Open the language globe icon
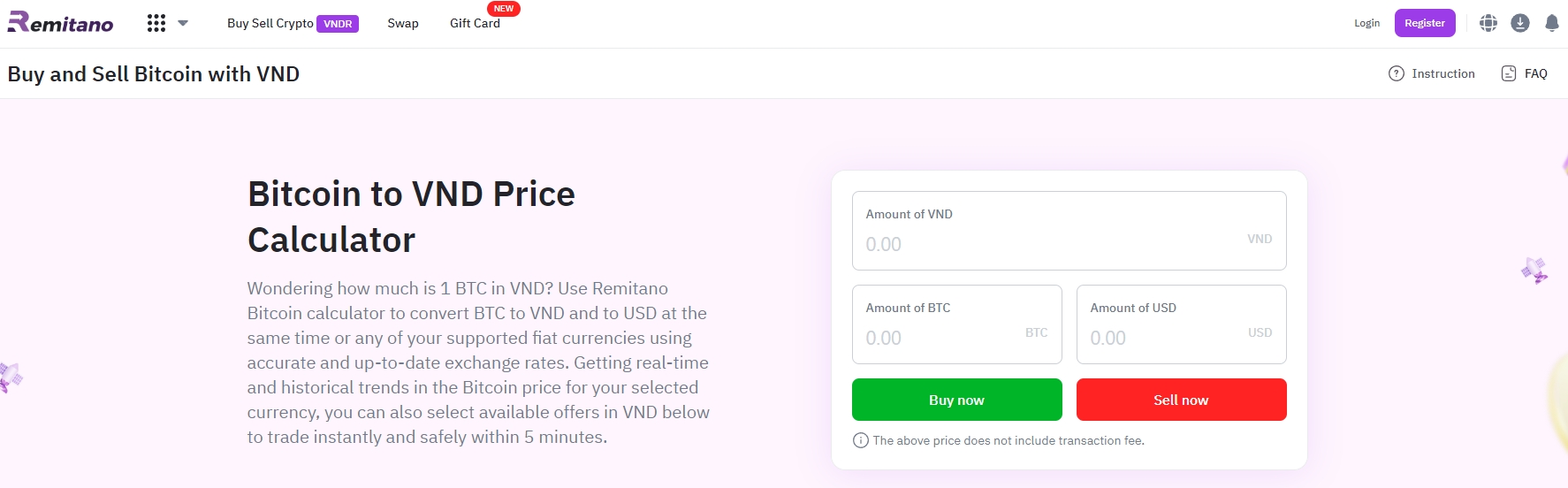This screenshot has width=1568, height=488. pyautogui.click(x=1488, y=23)
